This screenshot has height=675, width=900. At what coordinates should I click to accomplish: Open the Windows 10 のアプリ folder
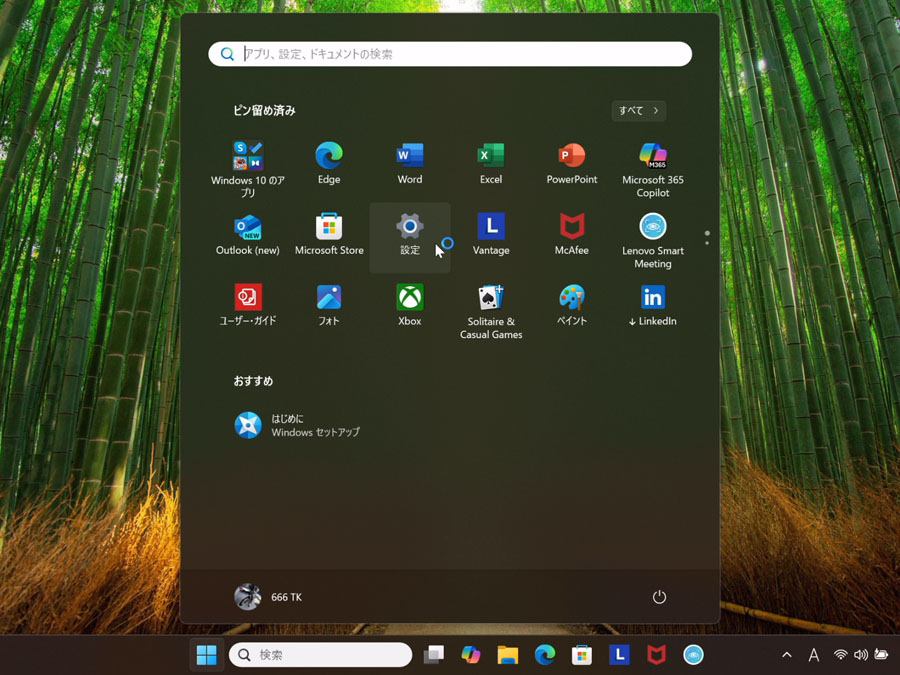click(x=248, y=170)
